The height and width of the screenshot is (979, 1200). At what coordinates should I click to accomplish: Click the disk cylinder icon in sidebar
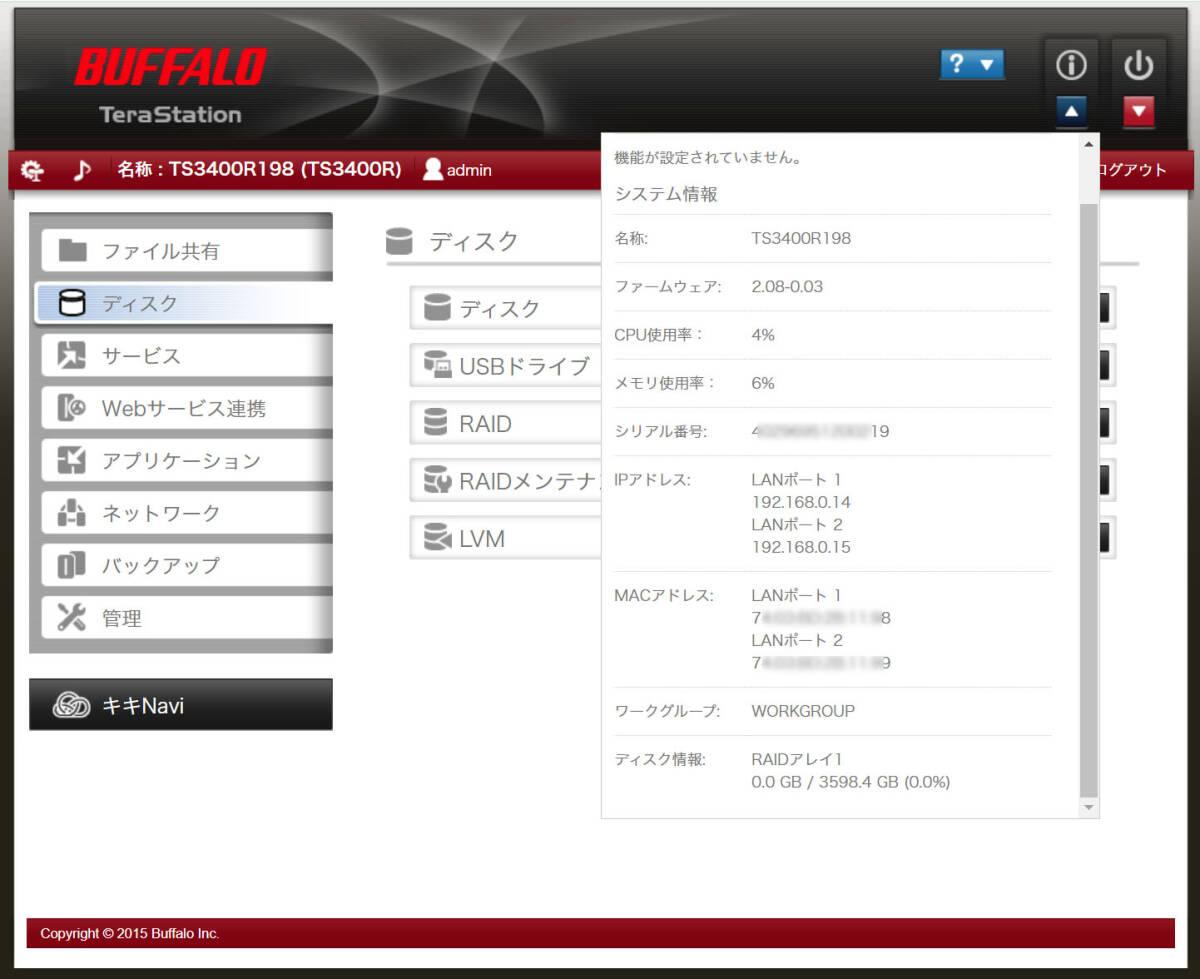(x=72, y=303)
